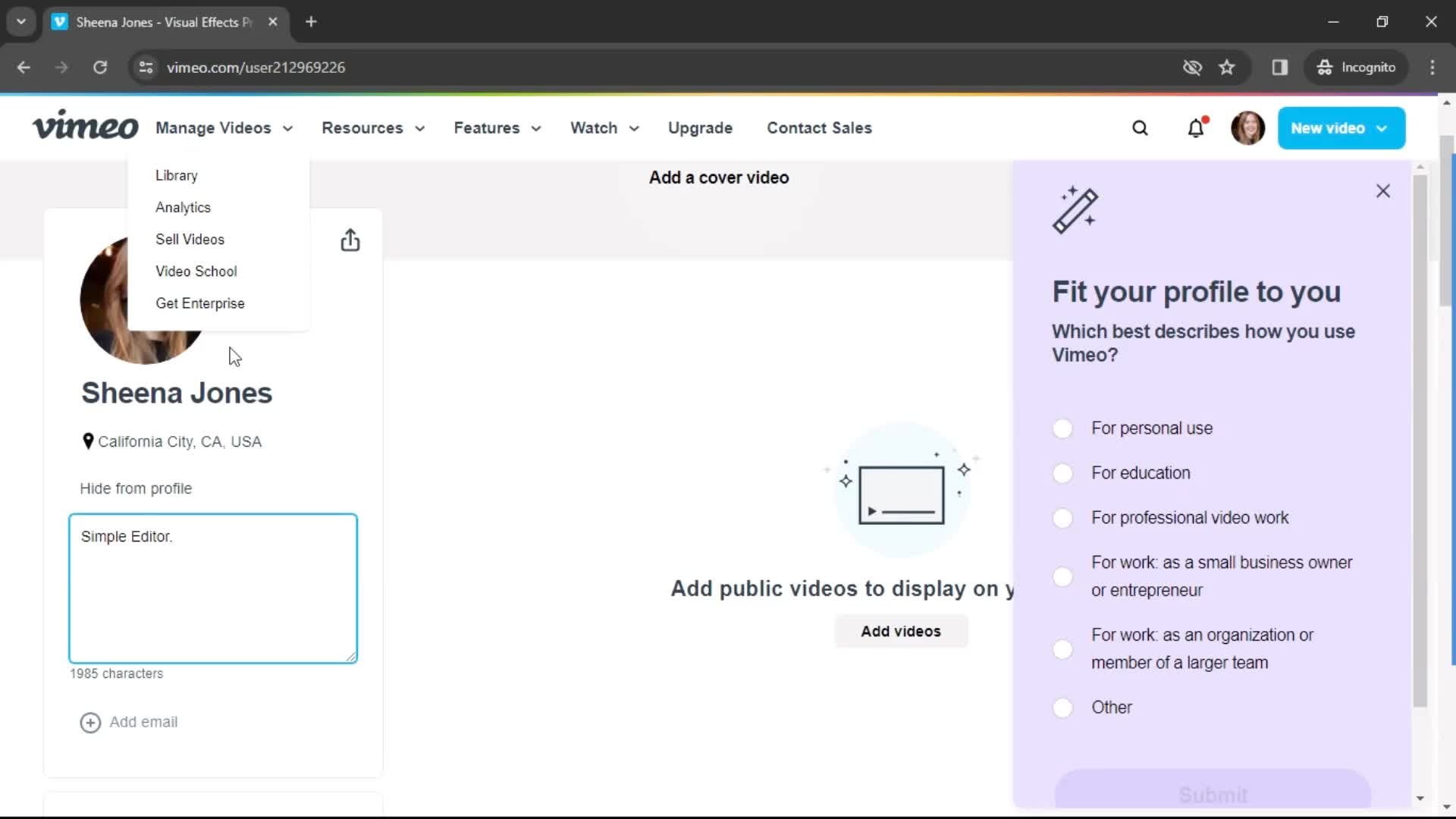Bookmark this page with the star icon

1227,67
